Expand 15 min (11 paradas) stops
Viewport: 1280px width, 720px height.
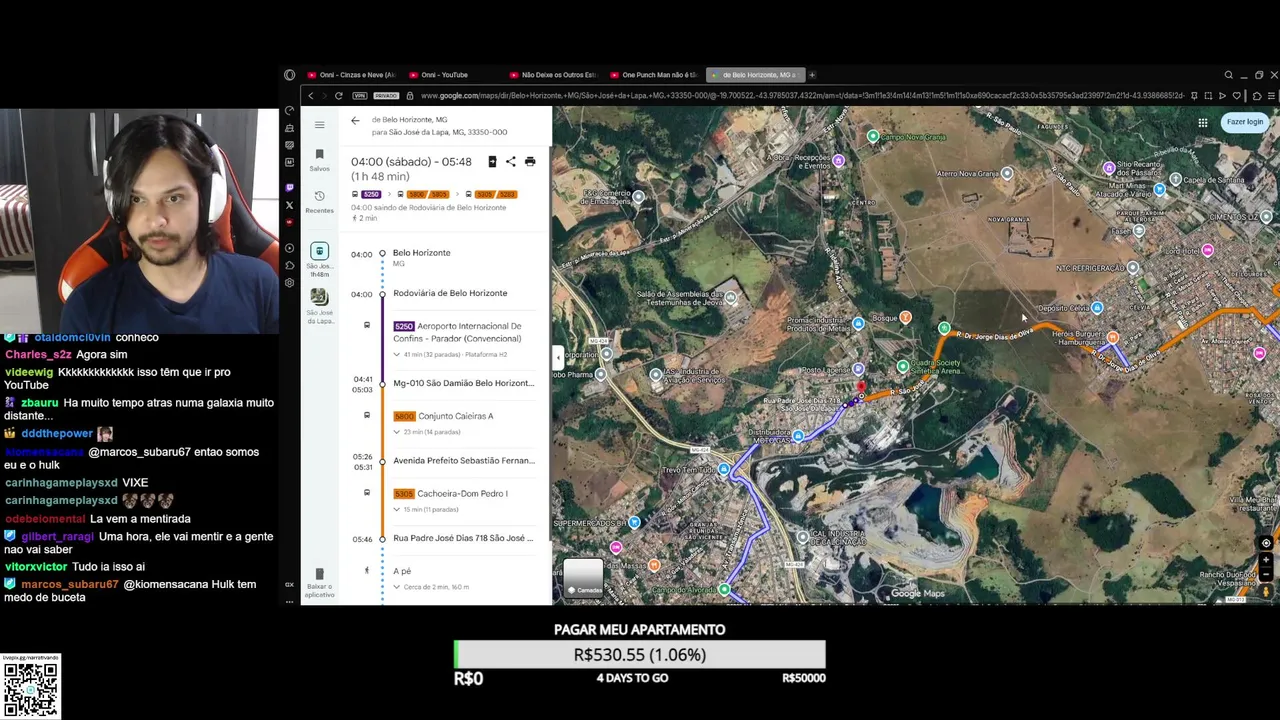(427, 509)
